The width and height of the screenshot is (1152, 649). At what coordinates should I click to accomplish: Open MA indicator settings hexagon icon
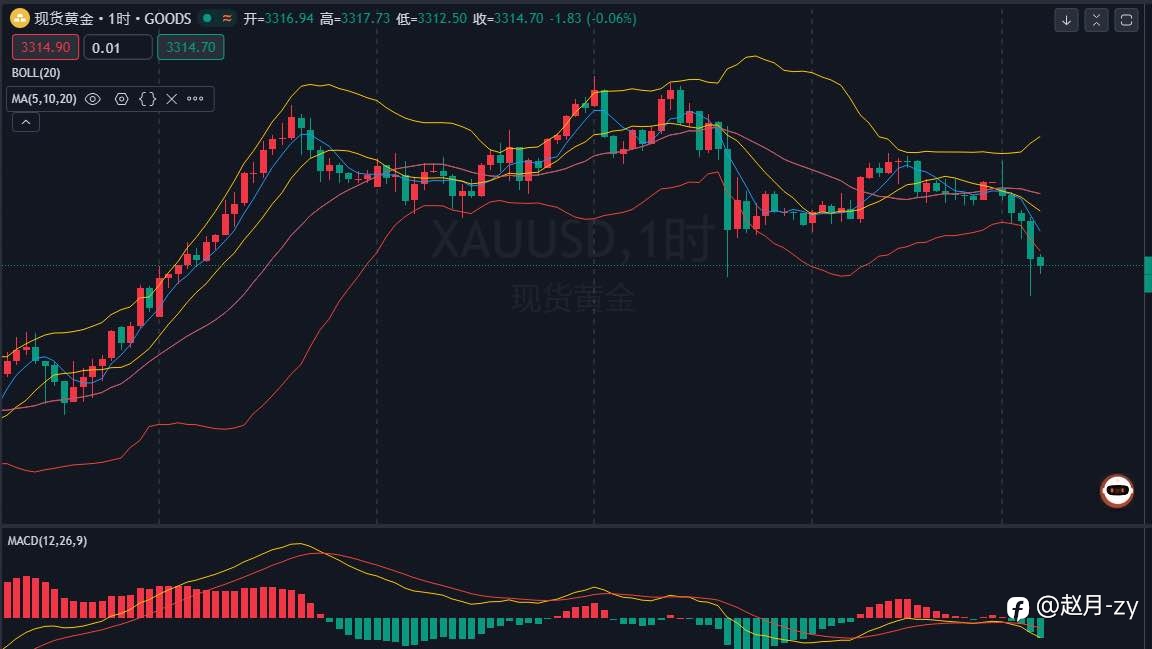121,98
